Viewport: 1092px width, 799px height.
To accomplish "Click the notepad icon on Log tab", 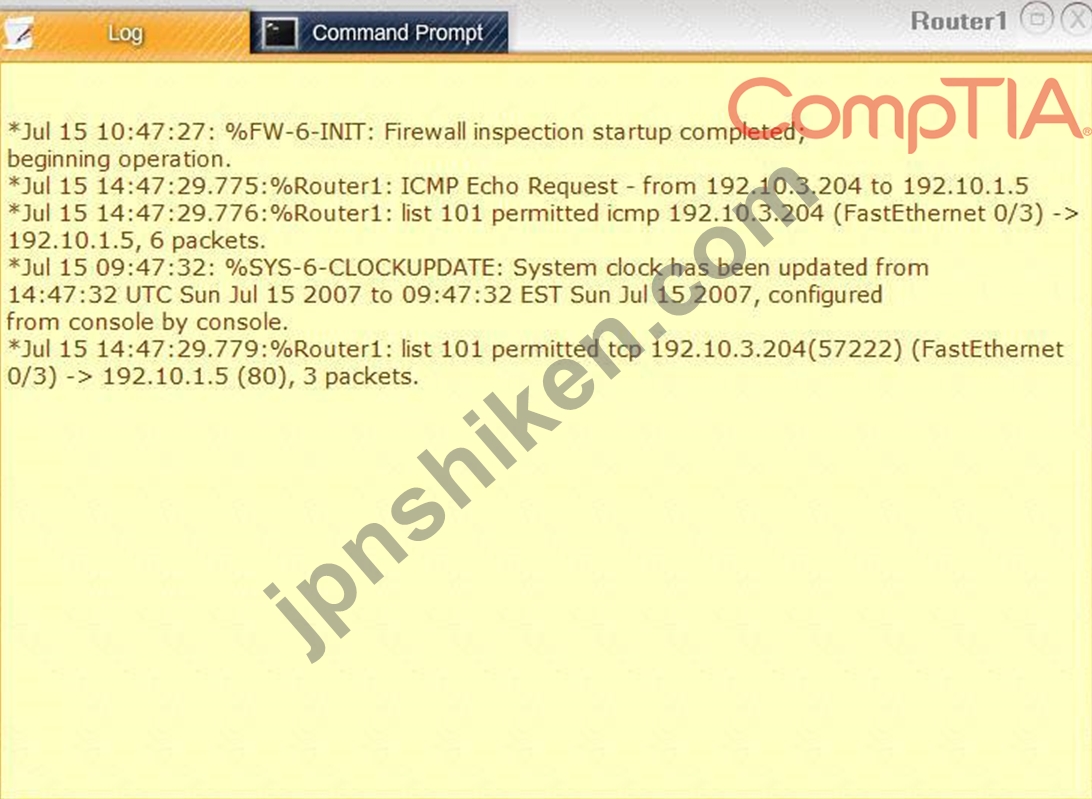I will pos(19,33).
